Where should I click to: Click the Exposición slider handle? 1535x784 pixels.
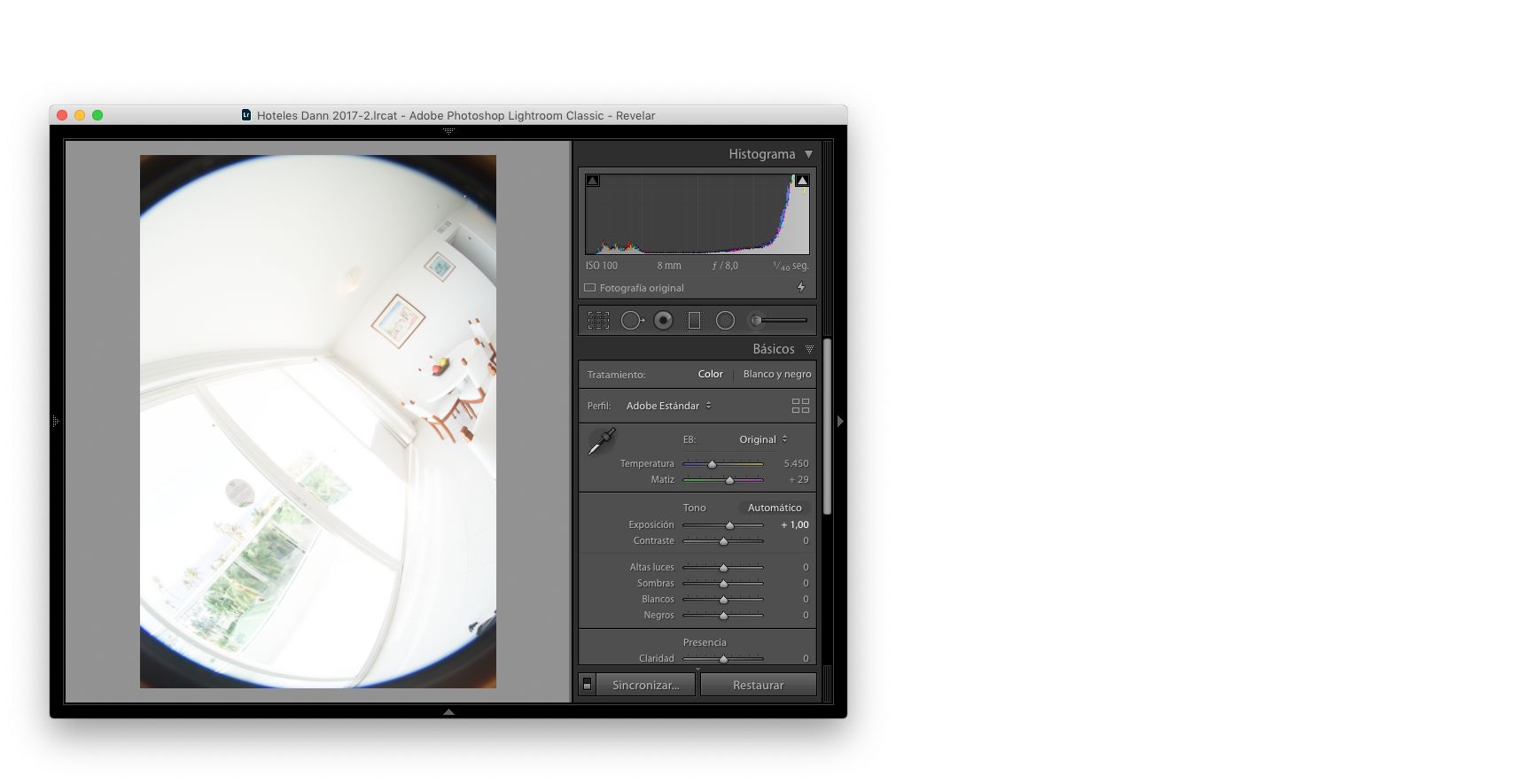(729, 525)
